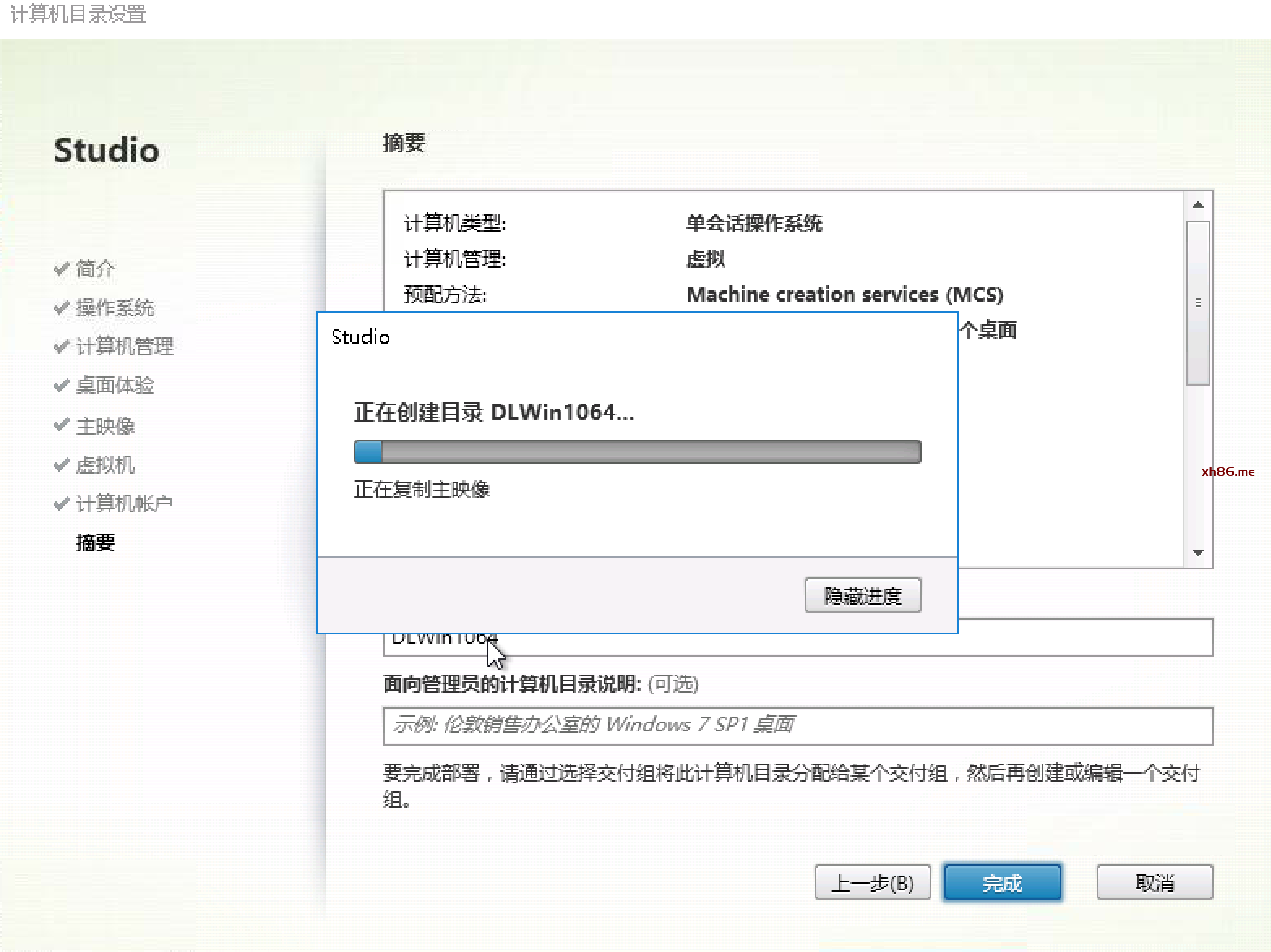Open the 主映像 step in sidebar
This screenshot has height=952, width=1271.
click(x=105, y=425)
